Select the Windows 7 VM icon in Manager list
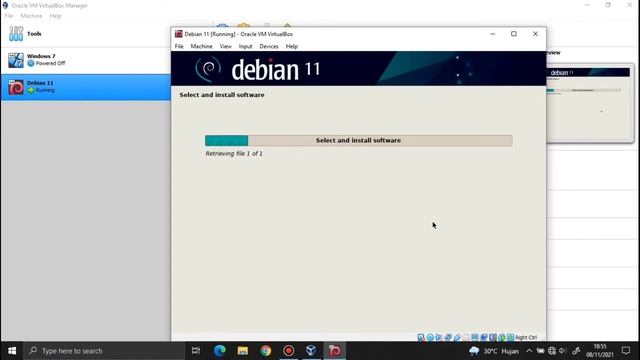 (16, 60)
